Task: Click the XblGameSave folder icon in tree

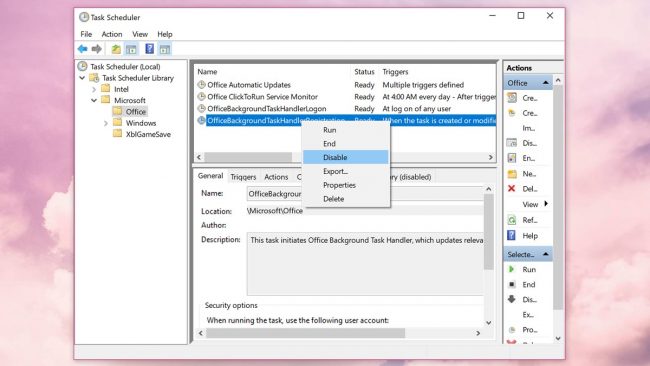Action: (x=118, y=134)
